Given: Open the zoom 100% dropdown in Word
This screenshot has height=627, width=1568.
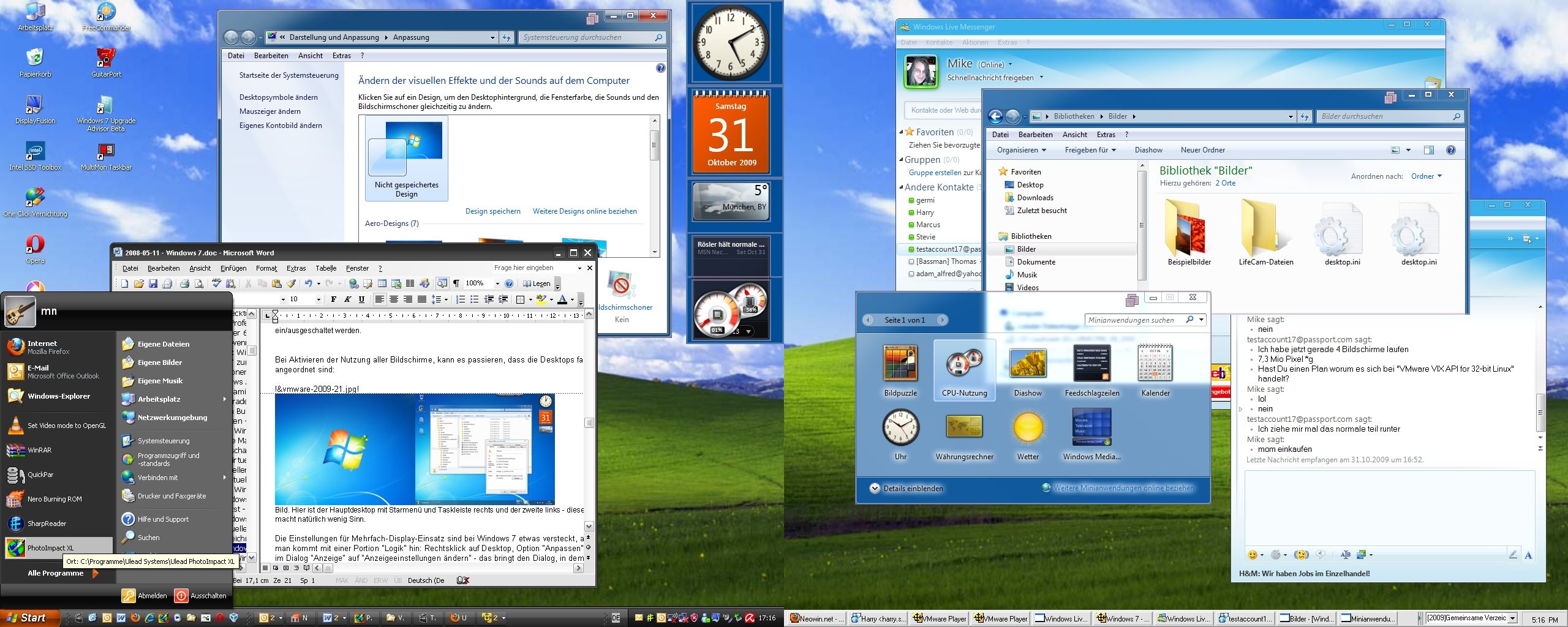Looking at the screenshot, I should (x=497, y=283).
